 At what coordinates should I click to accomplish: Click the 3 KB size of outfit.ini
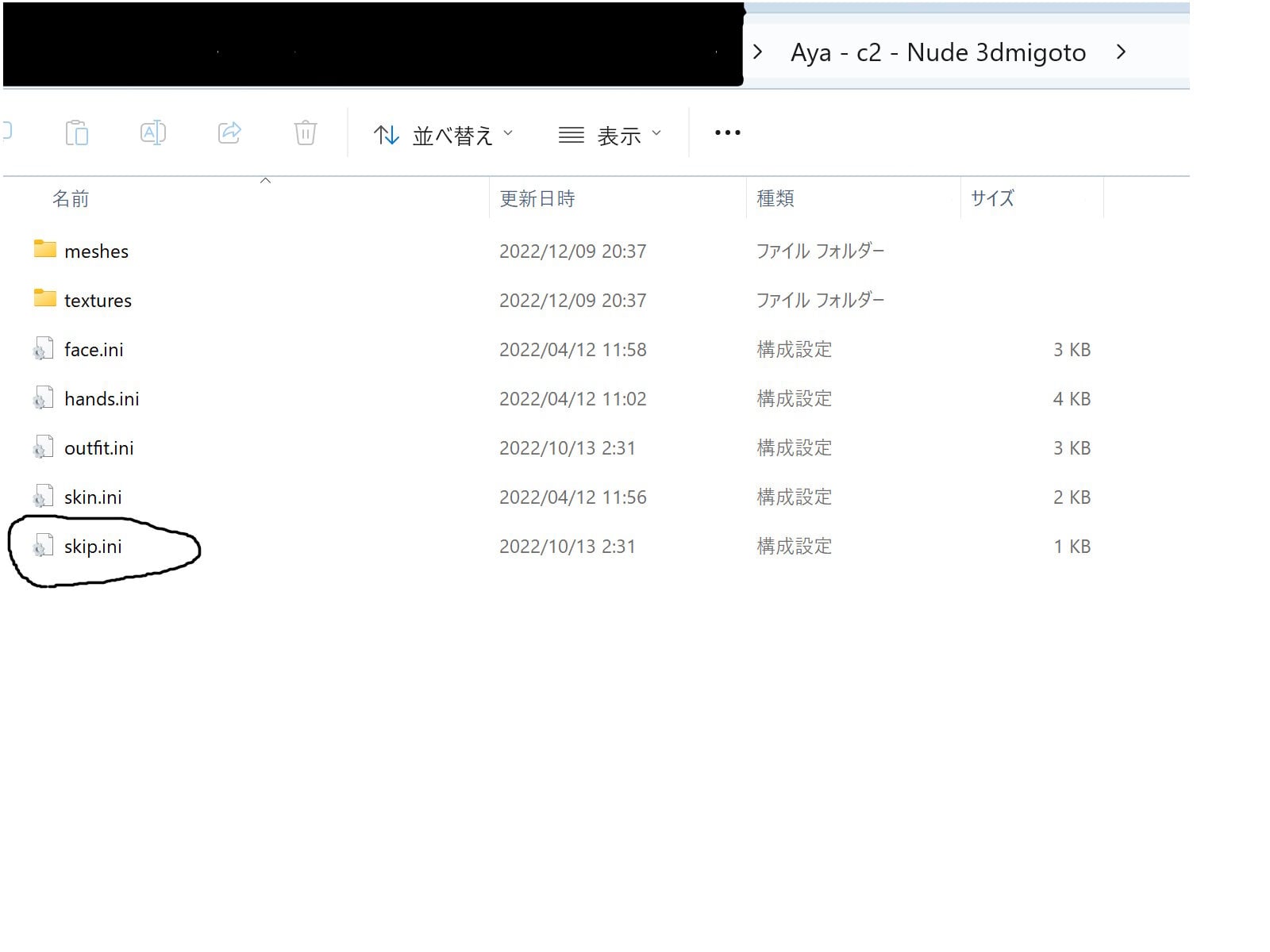(x=1072, y=448)
